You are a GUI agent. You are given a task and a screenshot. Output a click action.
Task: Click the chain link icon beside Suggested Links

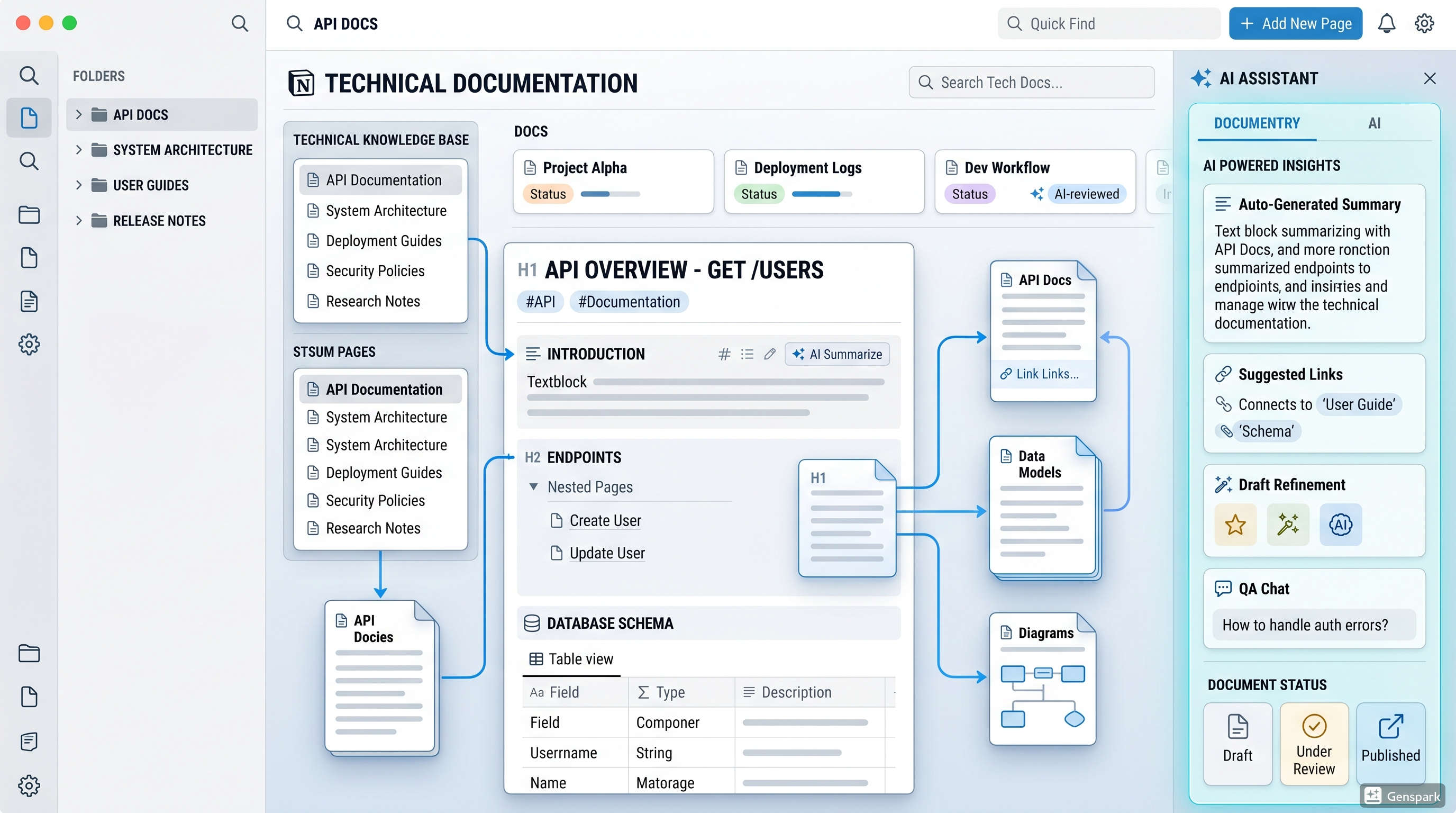pyautogui.click(x=1223, y=374)
